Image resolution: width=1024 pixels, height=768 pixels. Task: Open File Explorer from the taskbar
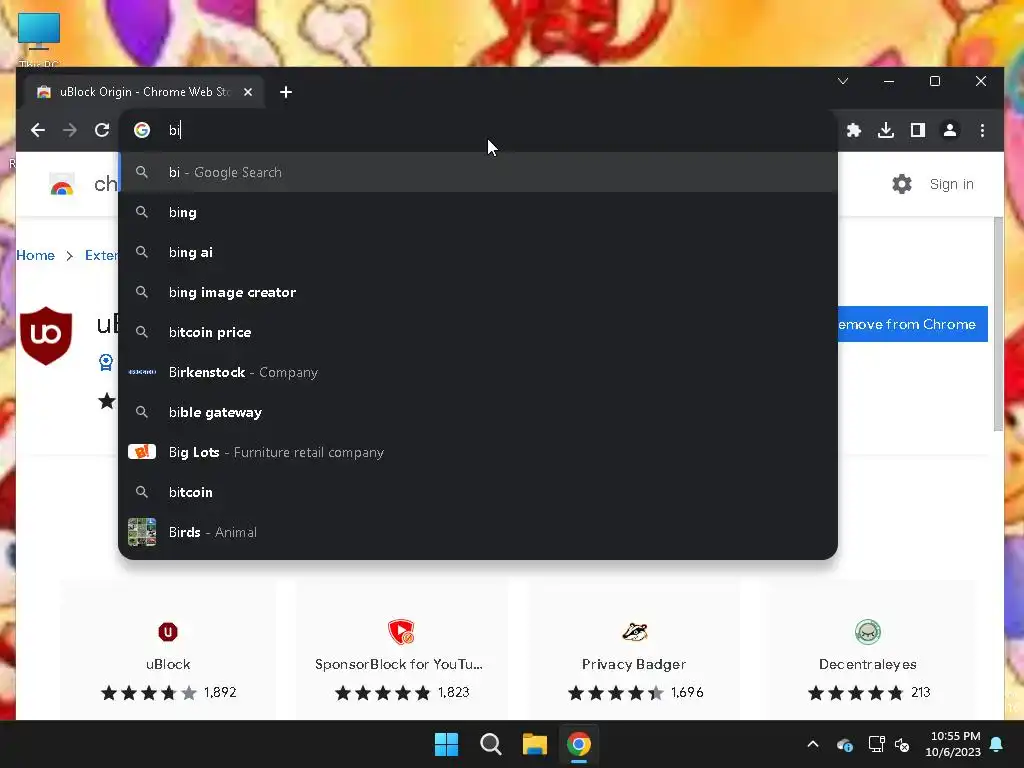534,744
